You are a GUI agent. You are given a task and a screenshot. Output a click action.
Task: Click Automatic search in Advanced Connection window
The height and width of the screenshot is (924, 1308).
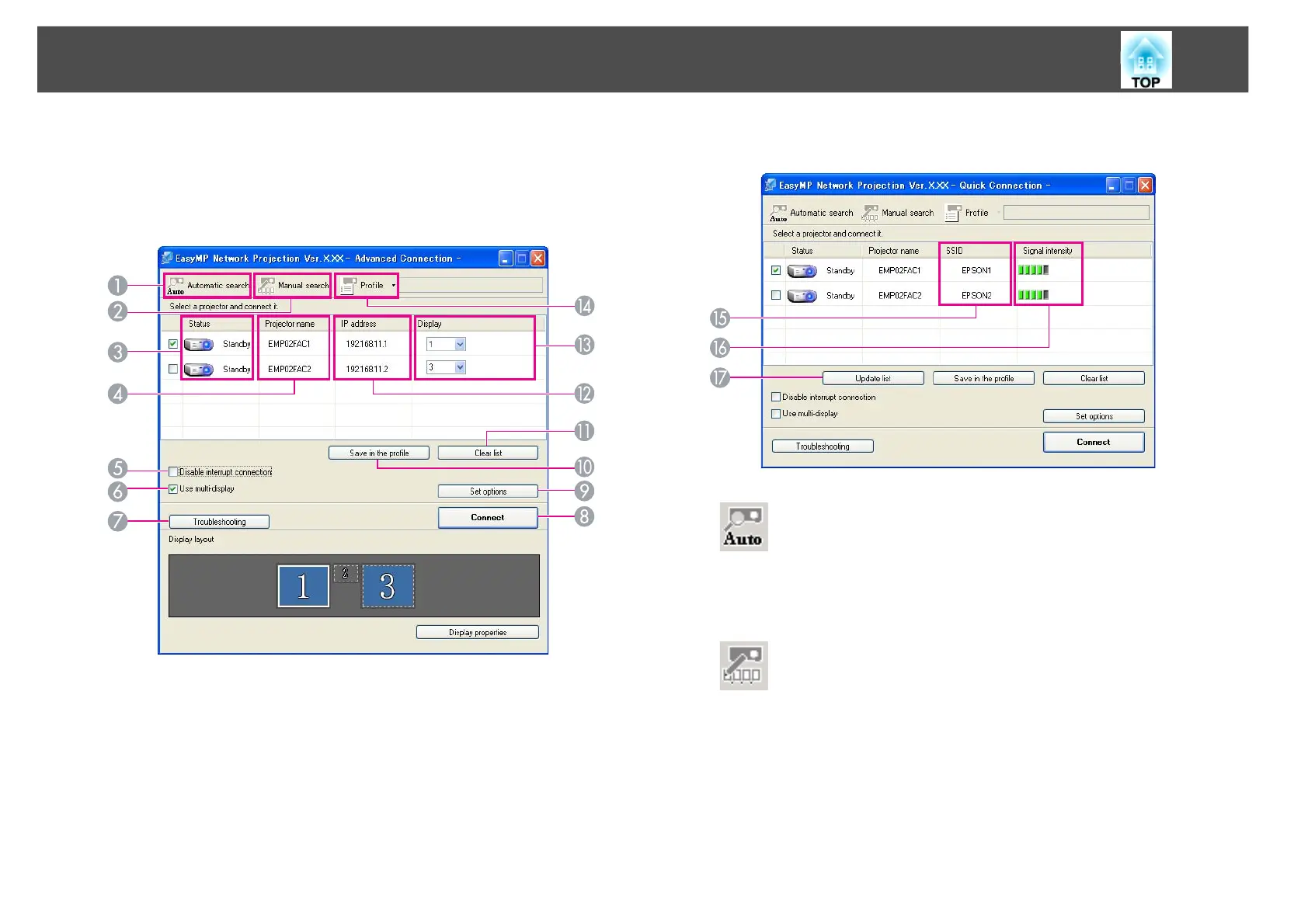click(x=207, y=286)
